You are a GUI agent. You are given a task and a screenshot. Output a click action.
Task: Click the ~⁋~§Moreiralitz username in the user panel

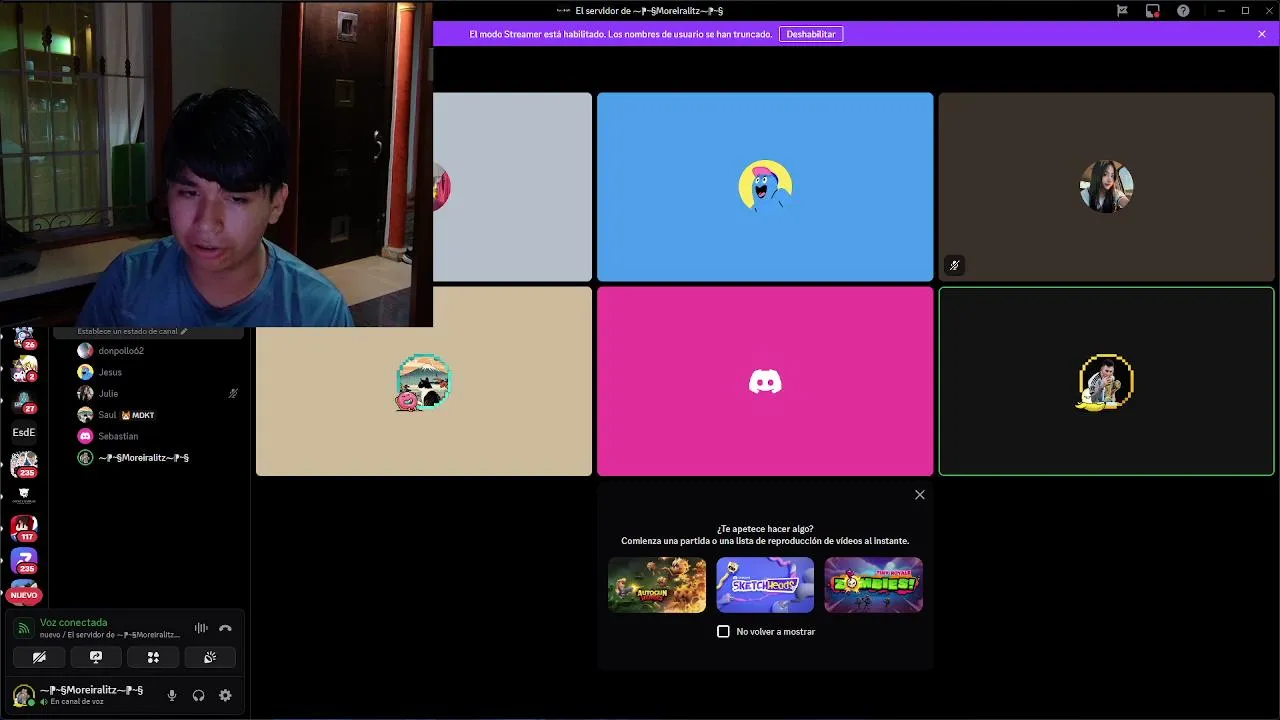pyautogui.click(x=91, y=690)
